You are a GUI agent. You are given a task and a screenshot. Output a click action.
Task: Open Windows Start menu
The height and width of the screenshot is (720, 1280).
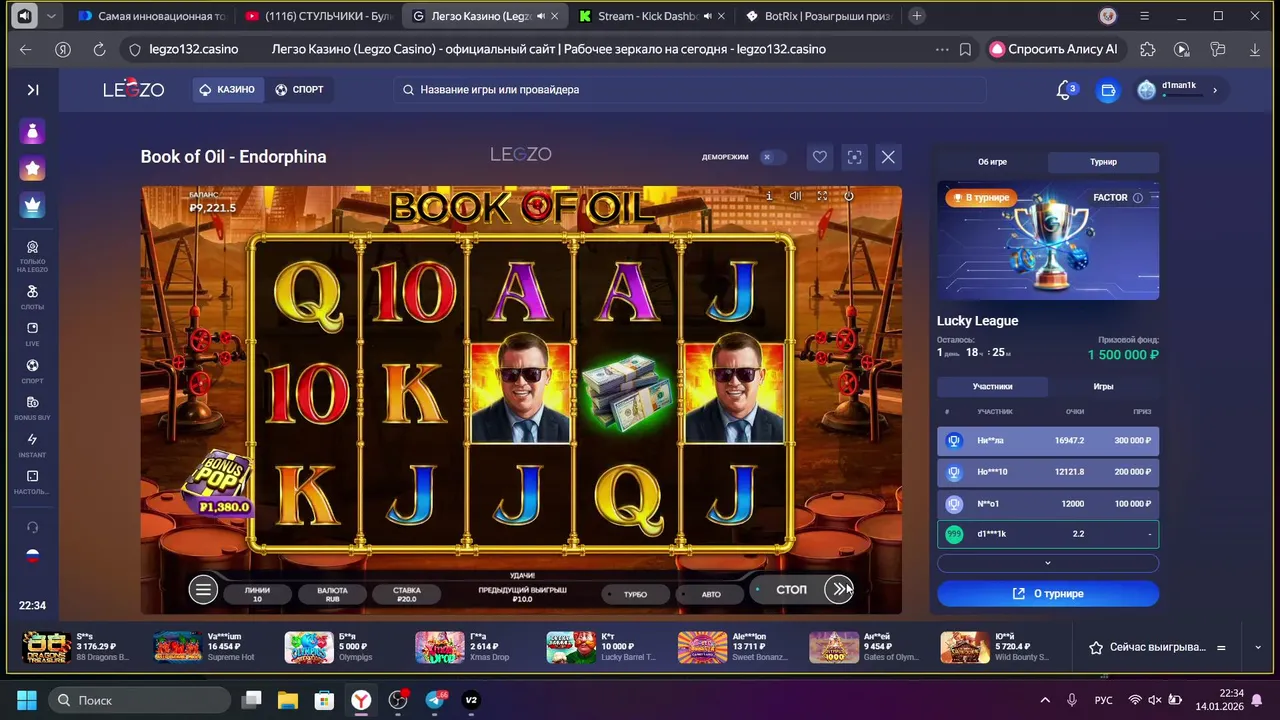(26, 700)
